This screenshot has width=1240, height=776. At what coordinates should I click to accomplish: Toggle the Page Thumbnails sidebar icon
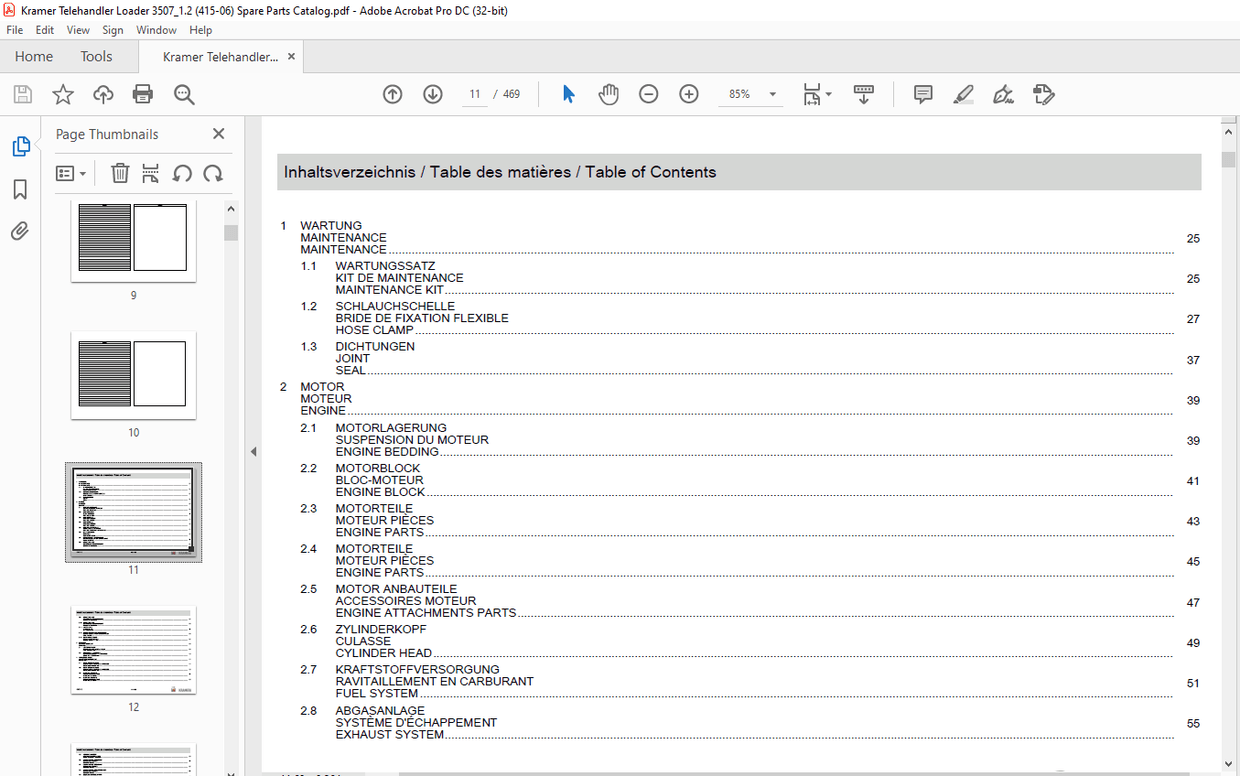[20, 147]
